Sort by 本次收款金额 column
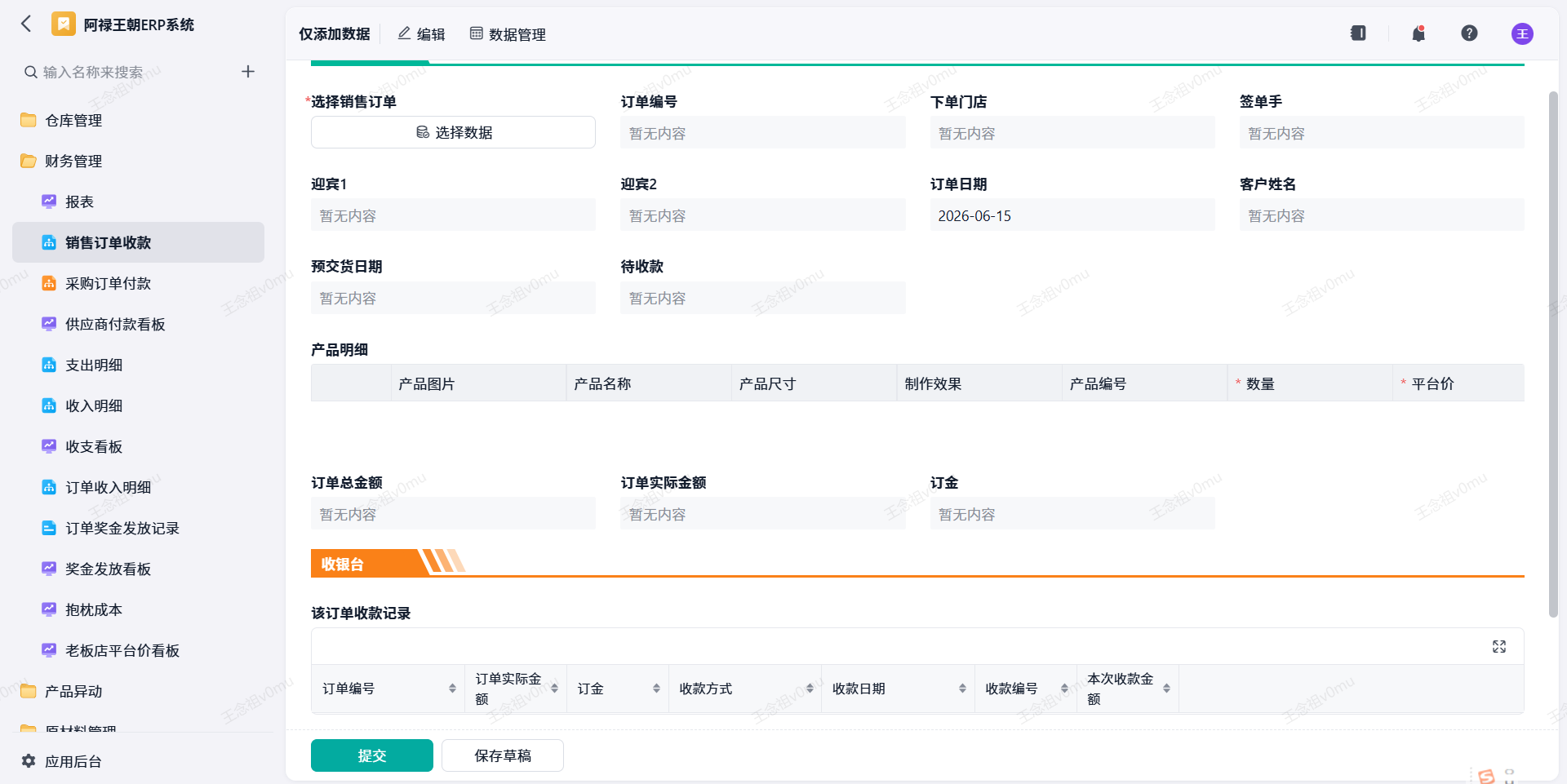The image size is (1567, 784). coord(1166,689)
